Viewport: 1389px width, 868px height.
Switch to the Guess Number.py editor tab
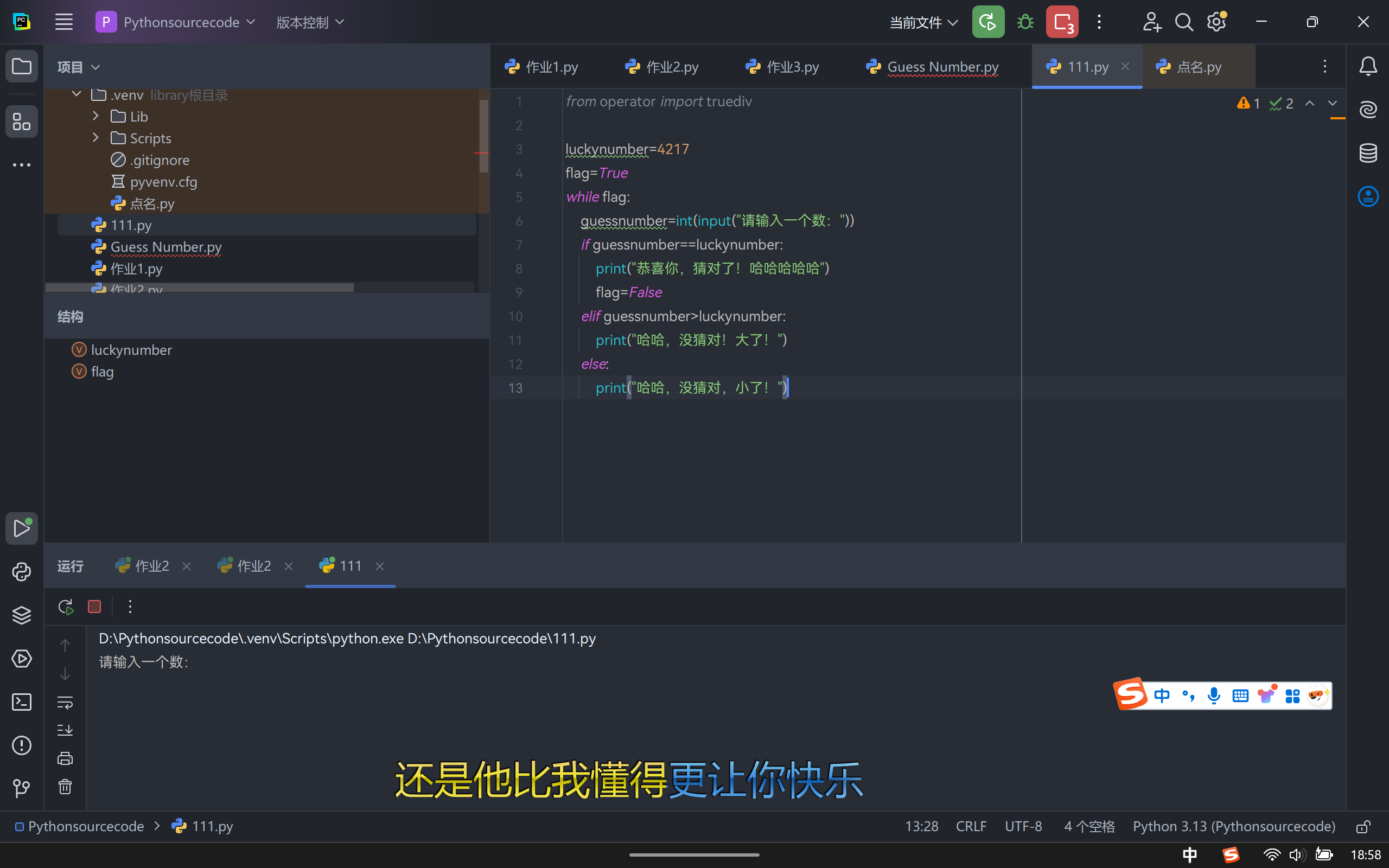(942, 67)
